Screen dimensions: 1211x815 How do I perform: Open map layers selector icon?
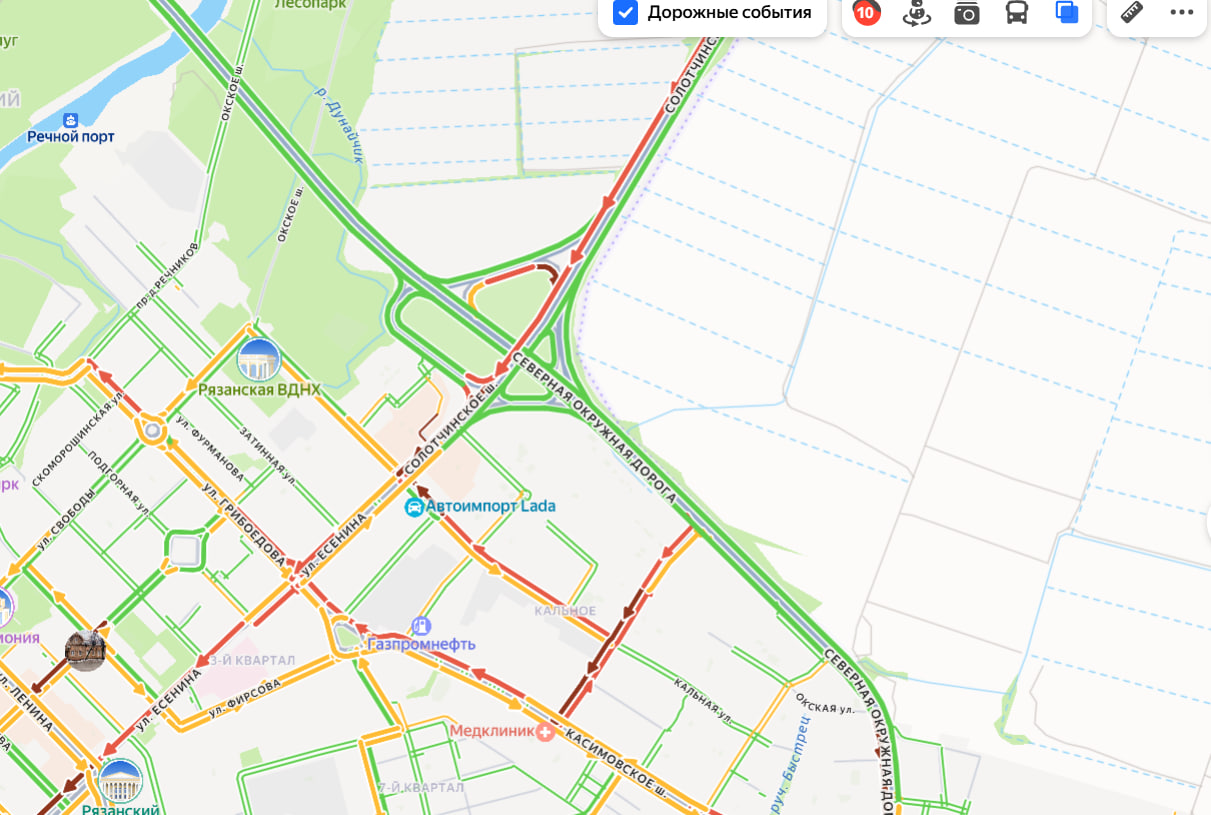tap(1067, 13)
